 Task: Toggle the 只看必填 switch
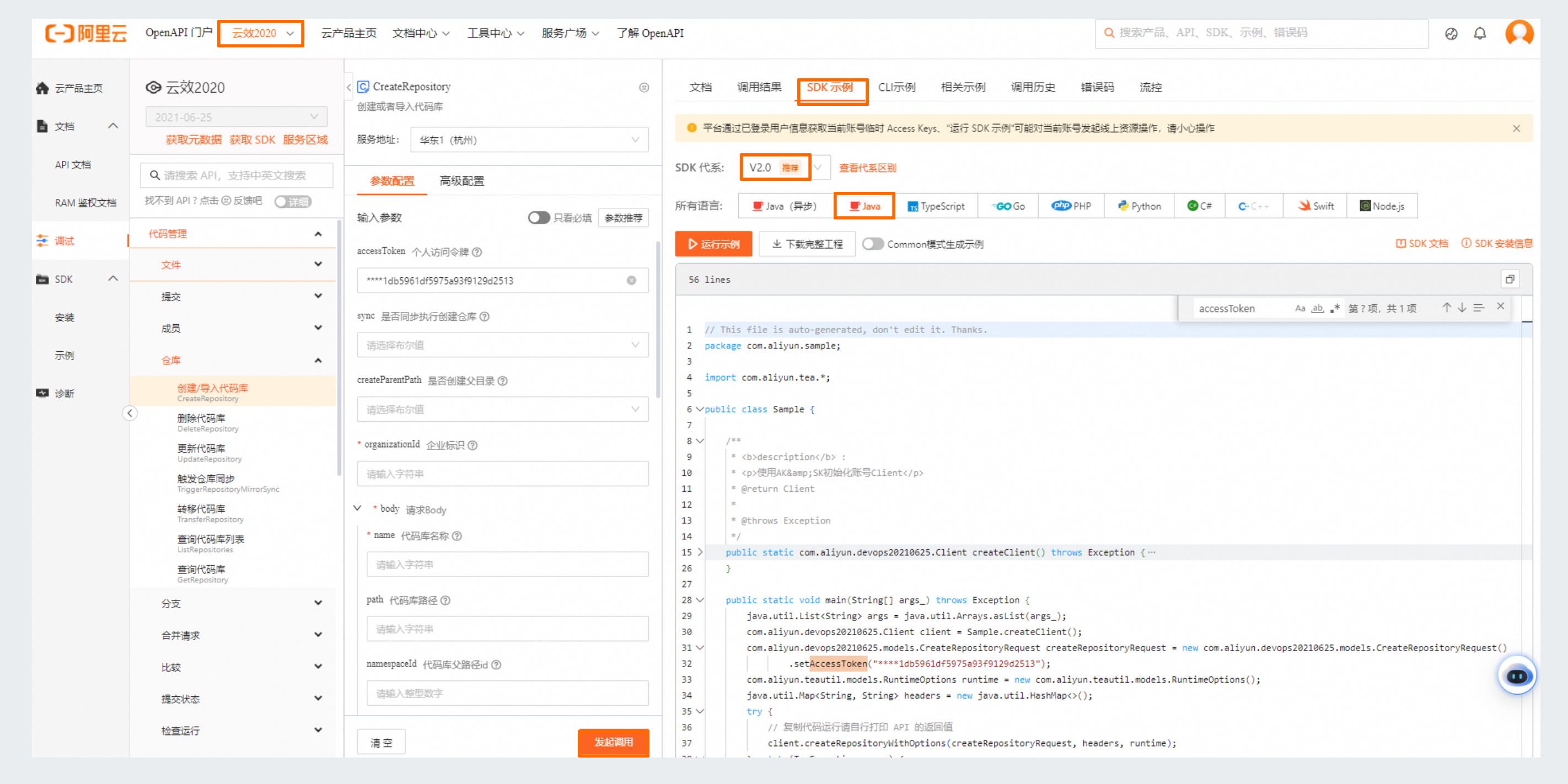coord(539,218)
